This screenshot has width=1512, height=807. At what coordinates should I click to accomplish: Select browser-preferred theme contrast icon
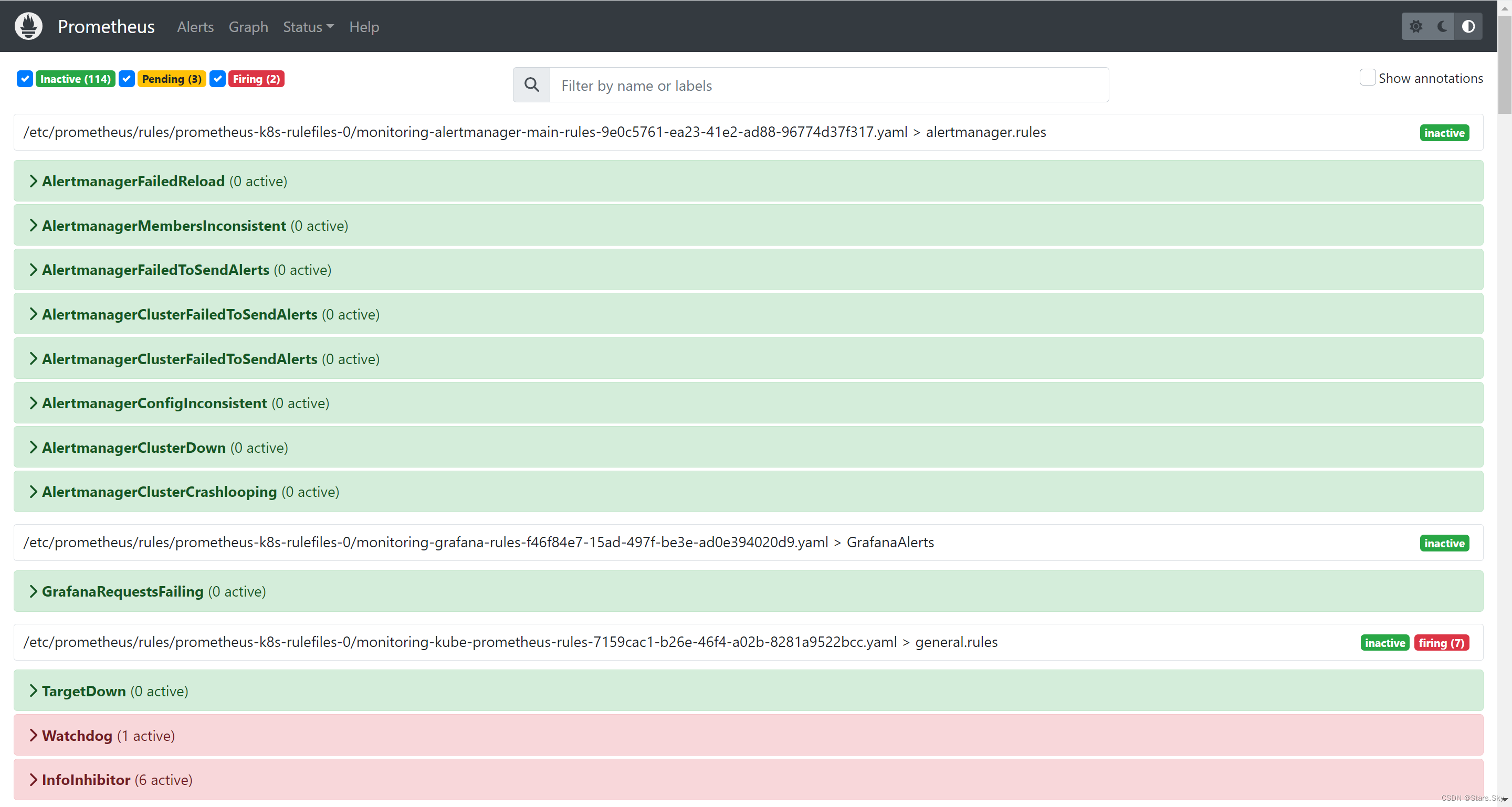(x=1468, y=26)
